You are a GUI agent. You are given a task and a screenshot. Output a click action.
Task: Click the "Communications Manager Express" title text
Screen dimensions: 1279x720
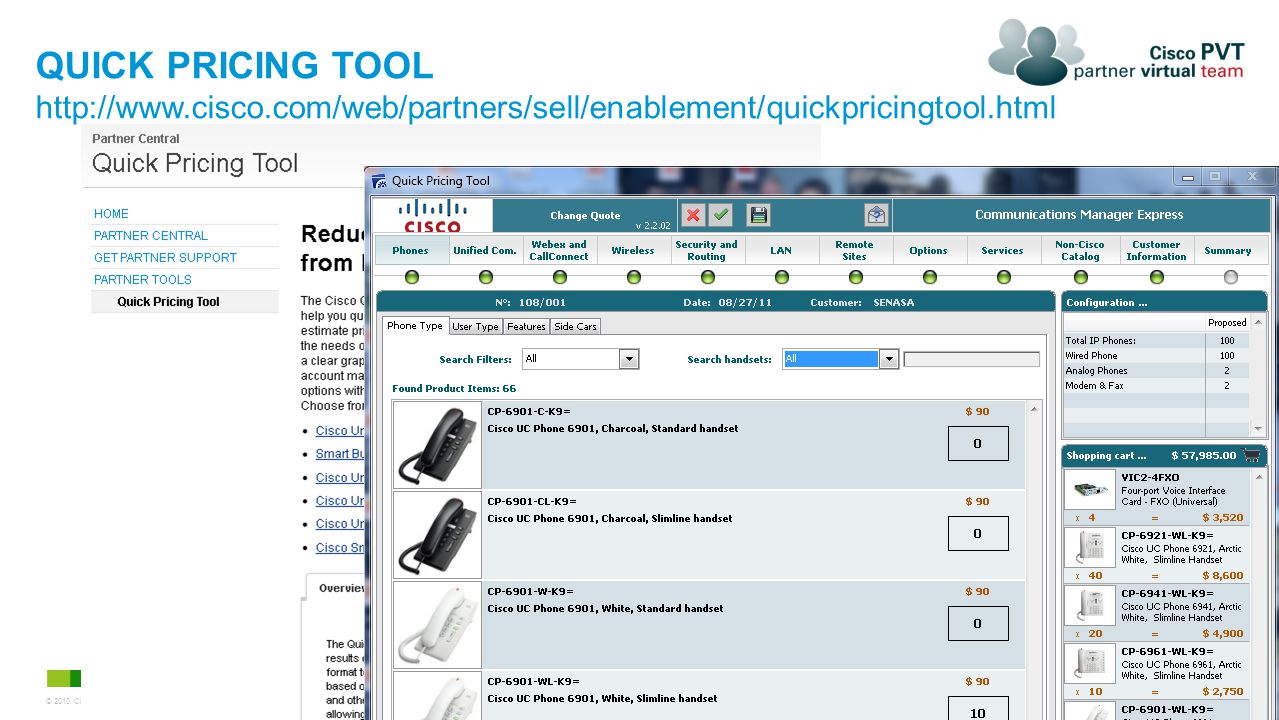pyautogui.click(x=1079, y=215)
